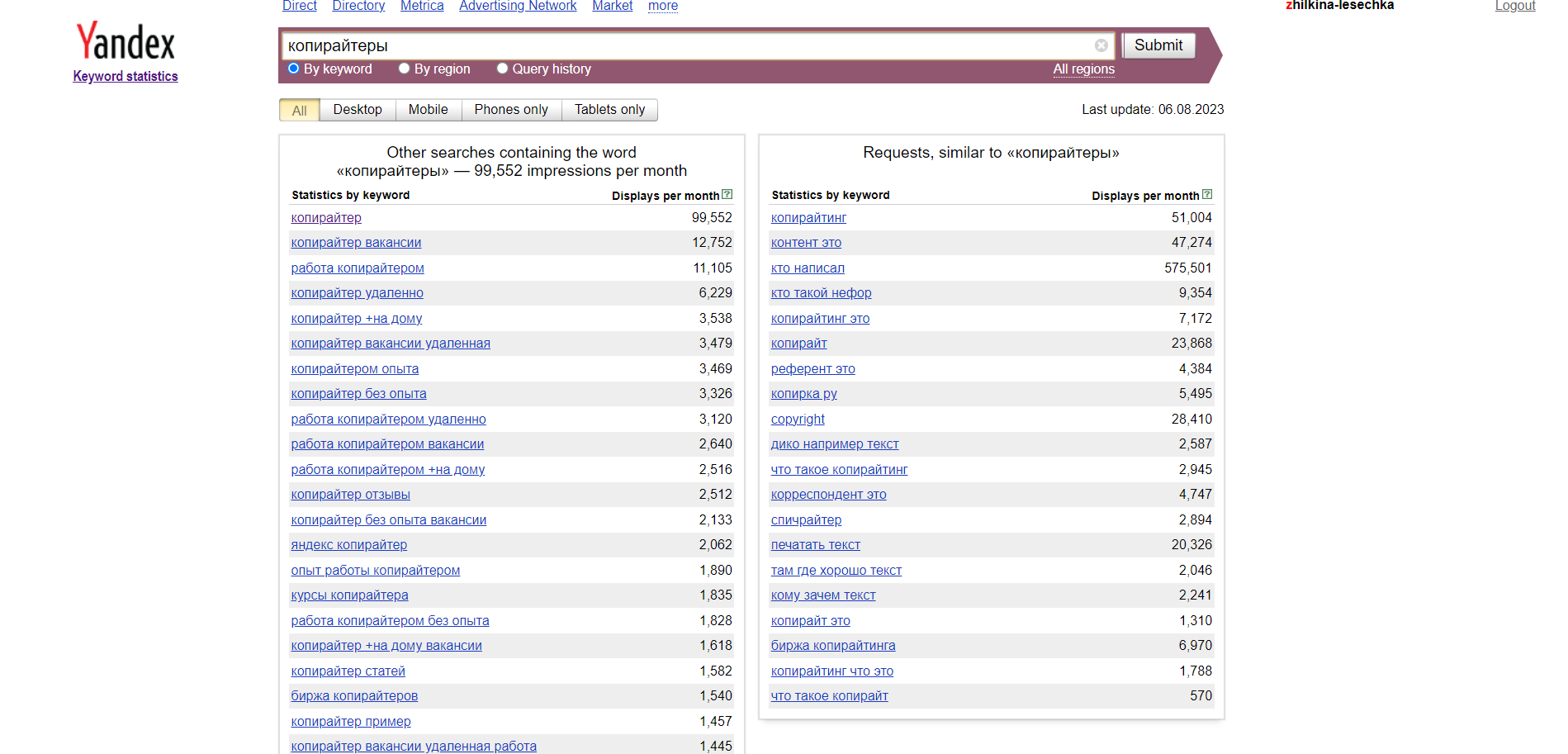Screen dimensions: 1568x754
Task: Open the copyright keyword link
Action: [798, 420]
